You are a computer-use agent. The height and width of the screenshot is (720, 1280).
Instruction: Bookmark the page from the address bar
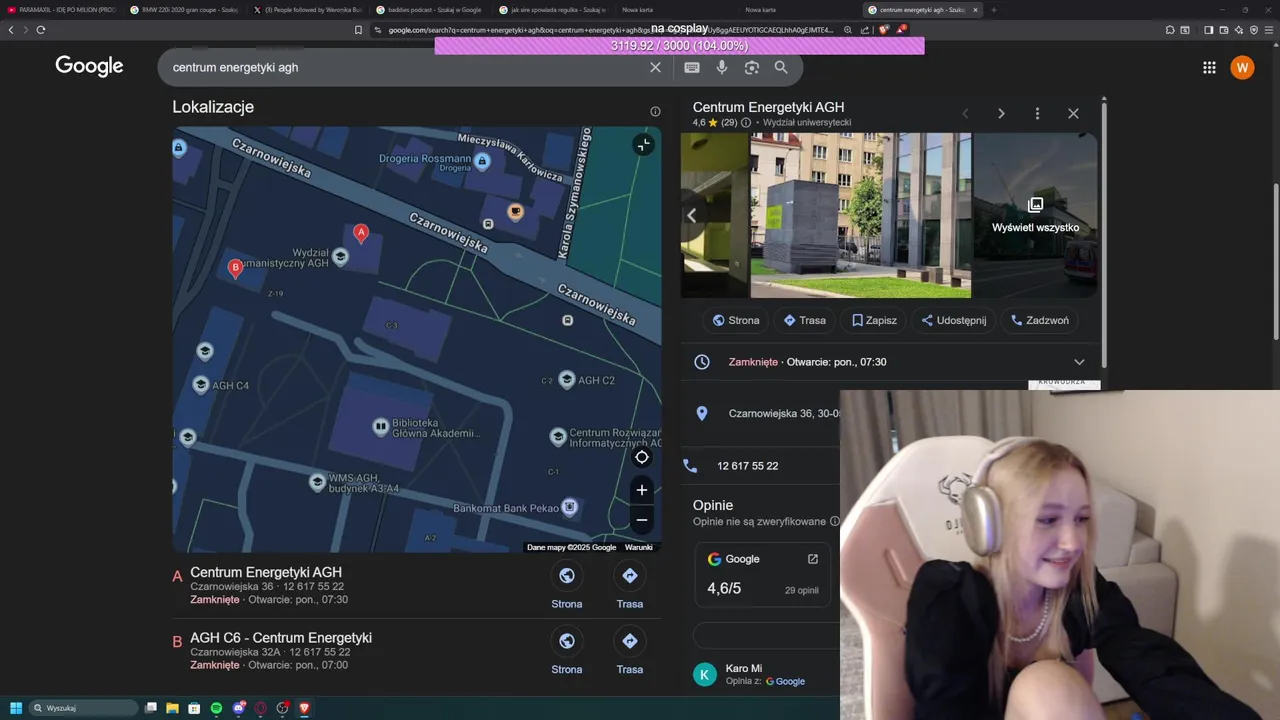coord(358,30)
